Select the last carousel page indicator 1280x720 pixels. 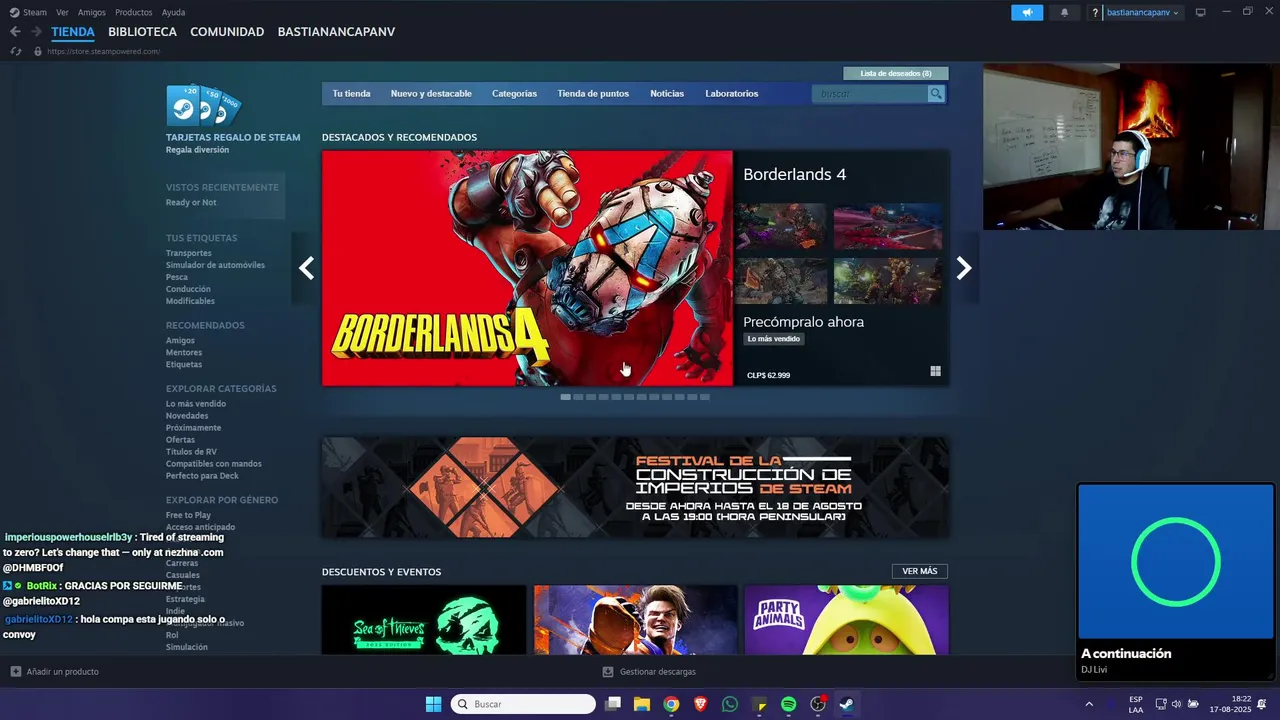click(705, 397)
